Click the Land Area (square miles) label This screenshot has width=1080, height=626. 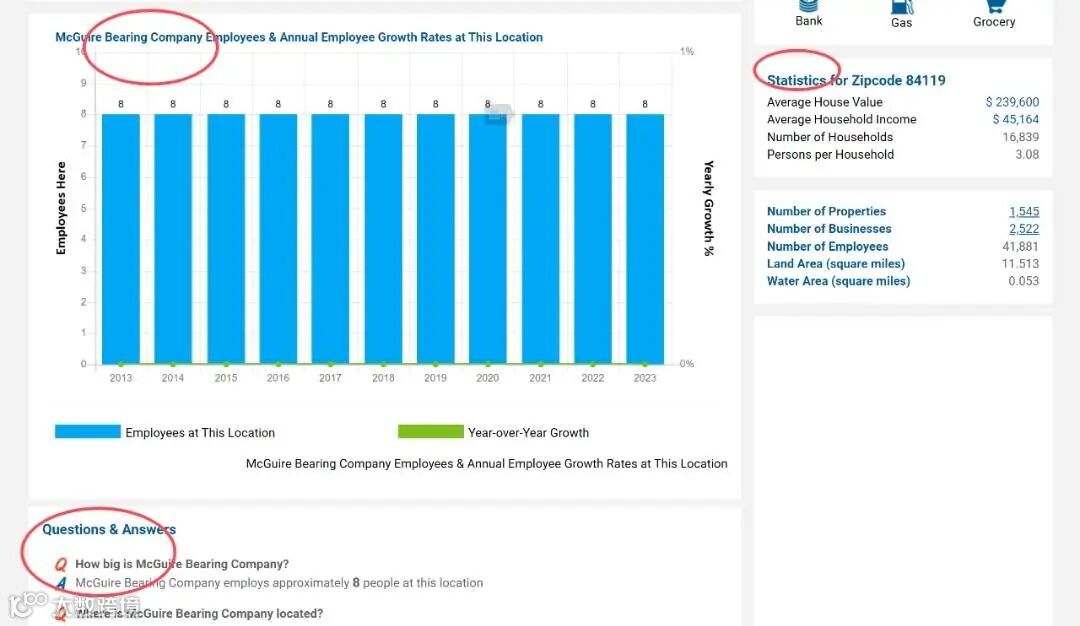836,264
